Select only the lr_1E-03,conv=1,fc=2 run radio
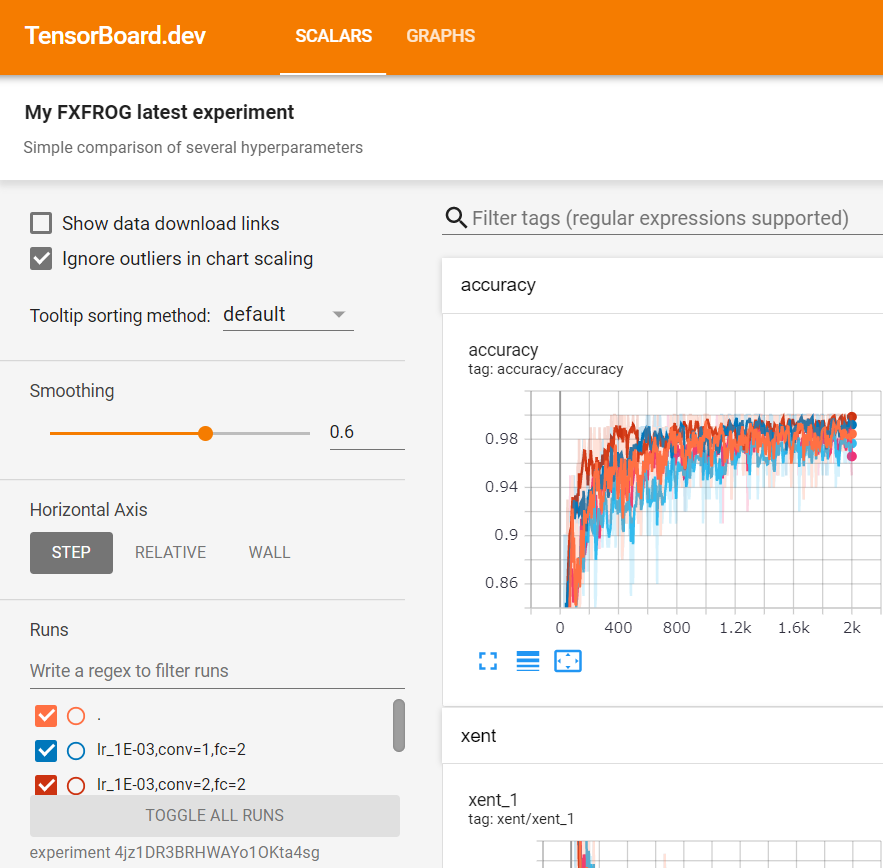 (76, 750)
